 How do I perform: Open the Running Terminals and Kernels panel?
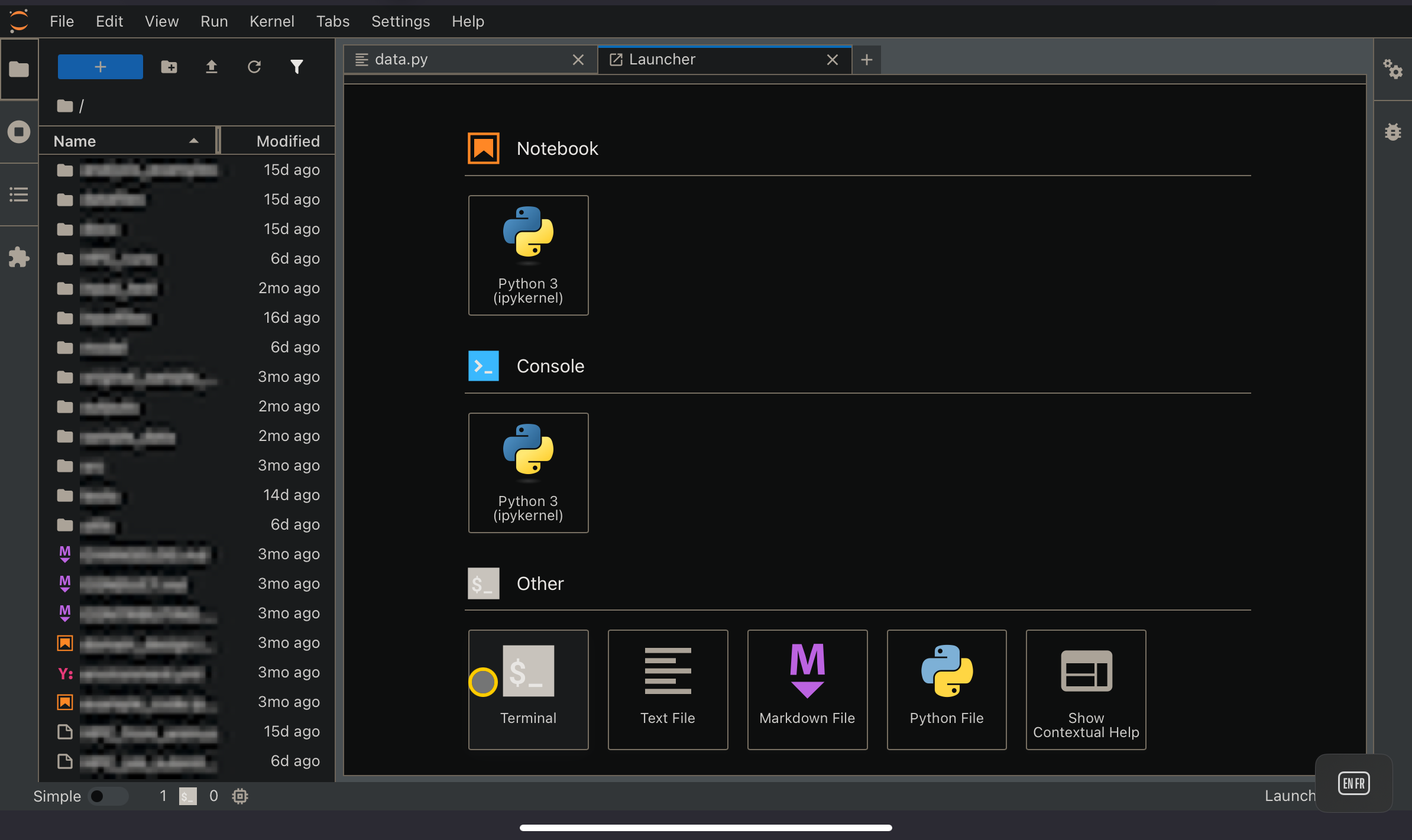point(19,131)
